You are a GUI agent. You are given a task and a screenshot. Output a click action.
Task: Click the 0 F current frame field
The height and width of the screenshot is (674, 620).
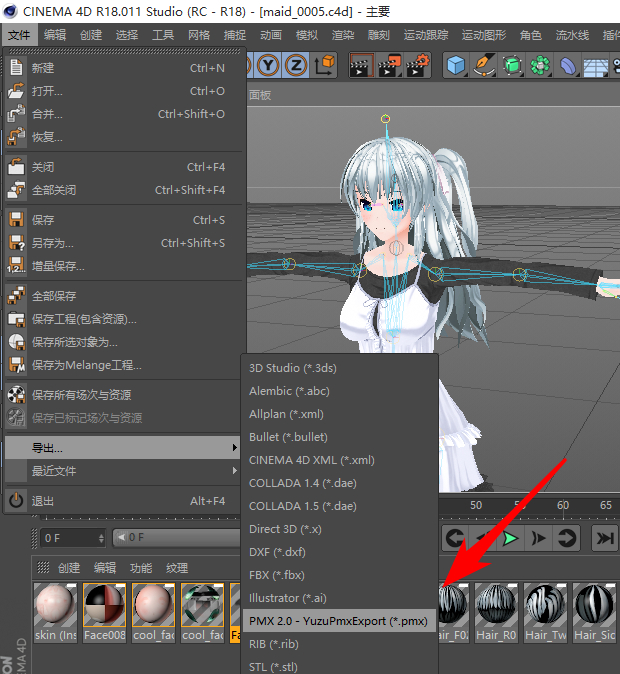73,538
